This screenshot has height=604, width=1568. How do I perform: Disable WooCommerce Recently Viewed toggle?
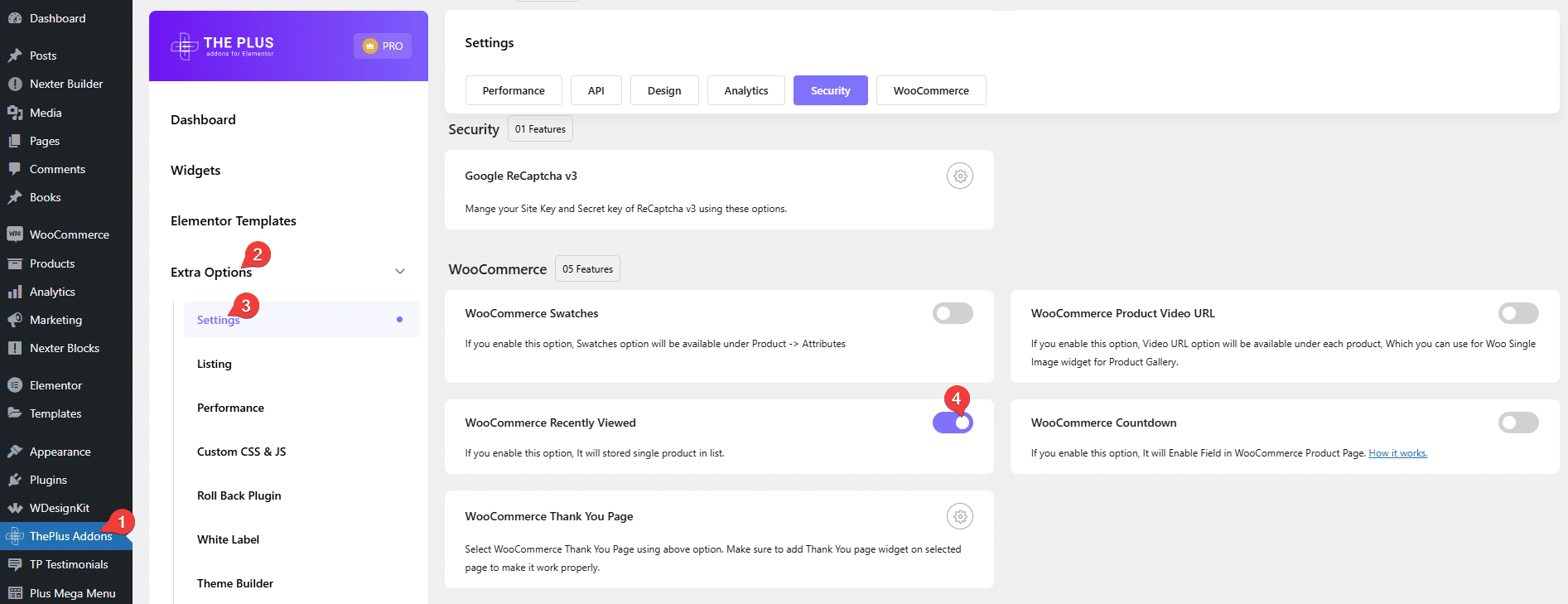pos(953,423)
